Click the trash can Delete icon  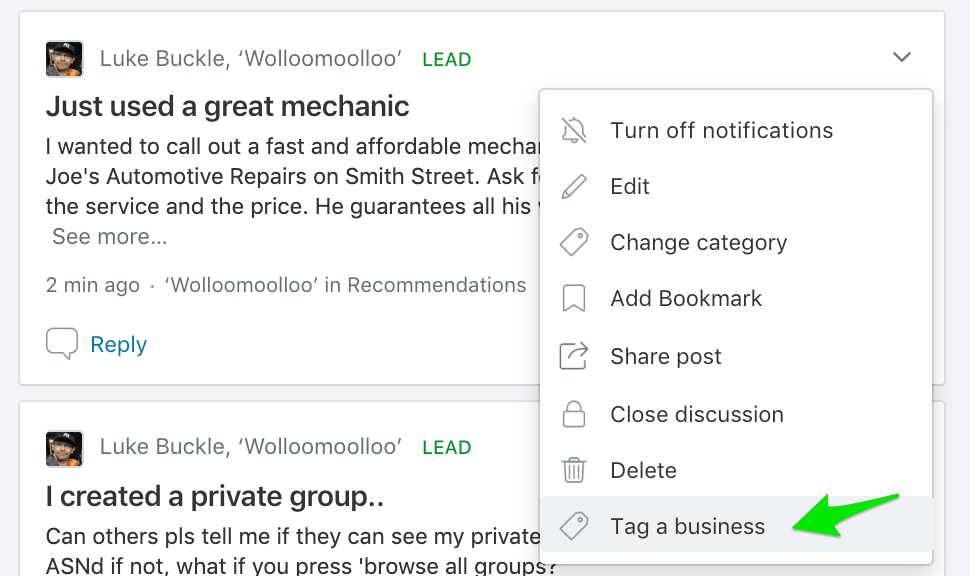click(573, 470)
